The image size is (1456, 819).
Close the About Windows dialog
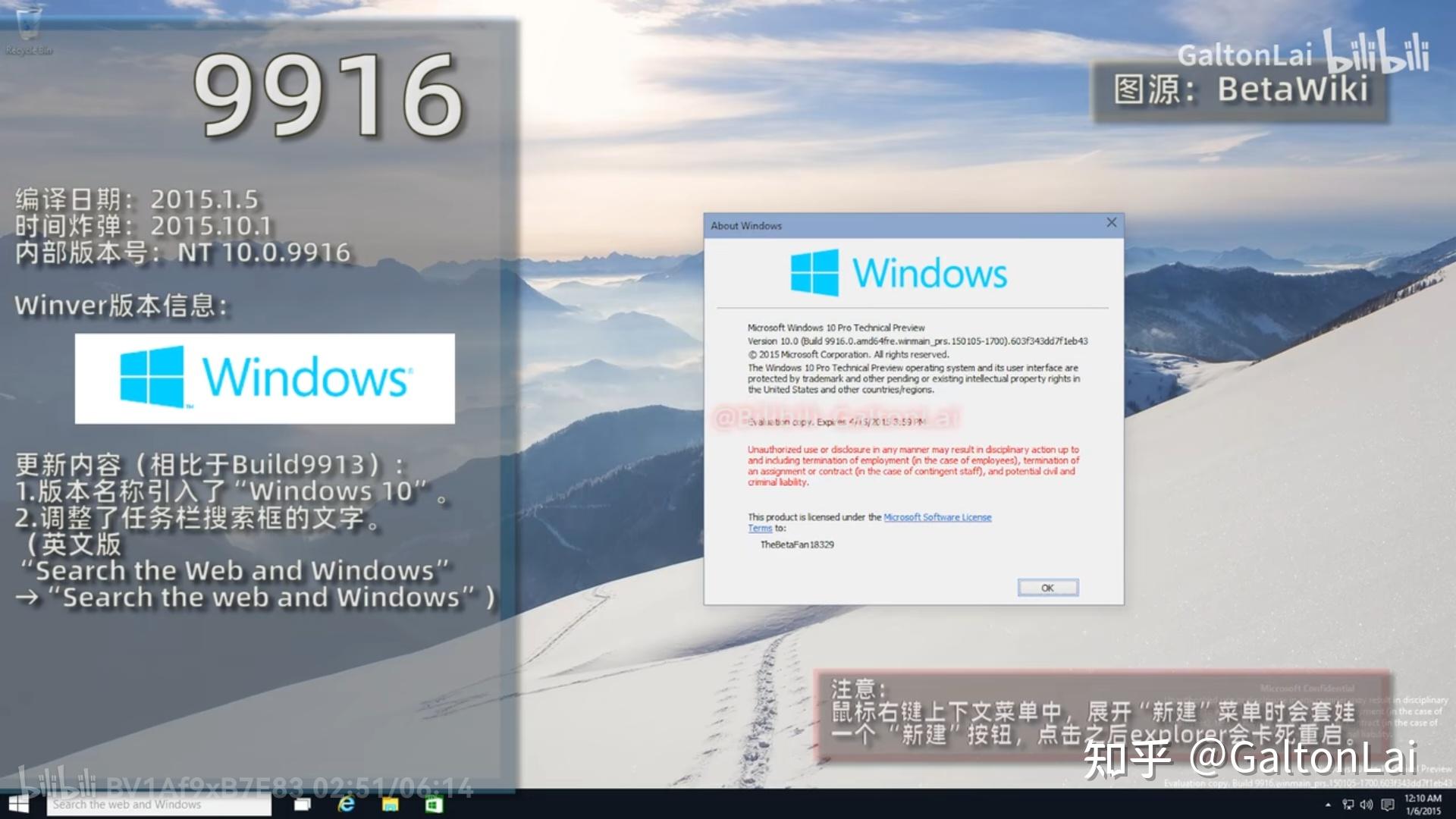1111,223
